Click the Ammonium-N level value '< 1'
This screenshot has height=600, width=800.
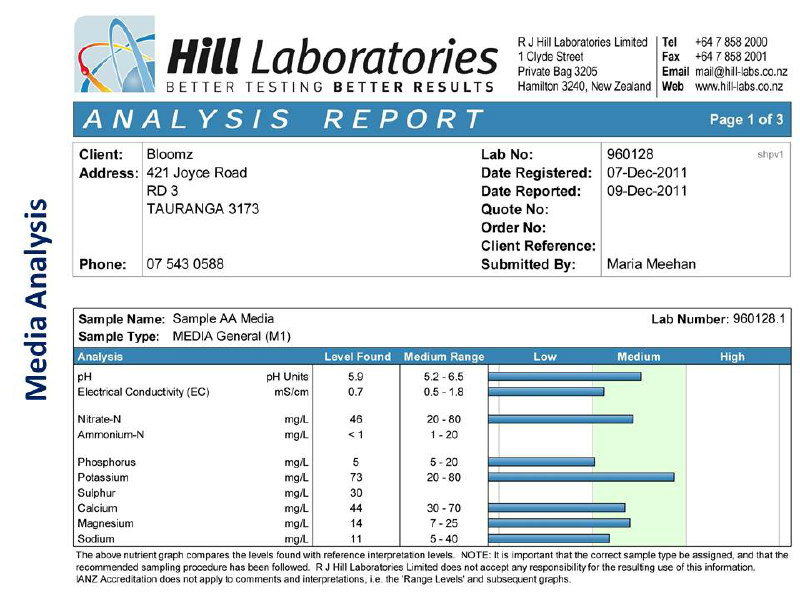356,435
